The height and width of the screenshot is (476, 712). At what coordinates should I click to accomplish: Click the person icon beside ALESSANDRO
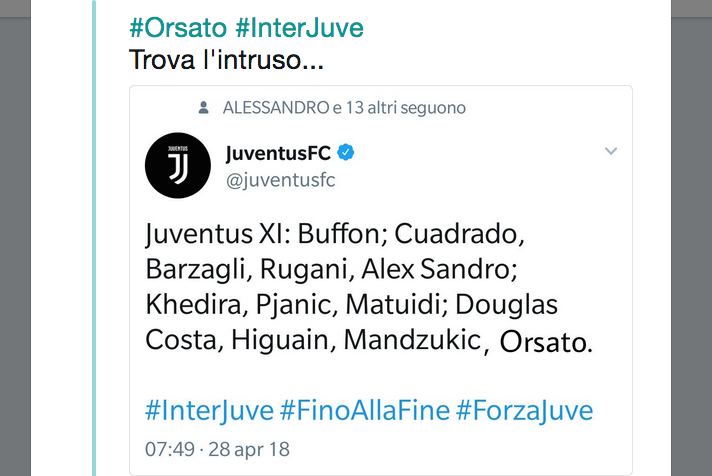204,107
